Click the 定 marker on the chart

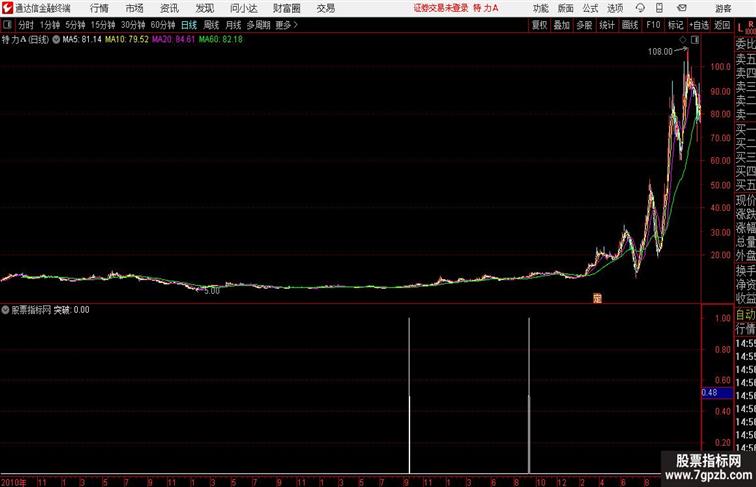pyautogui.click(x=597, y=298)
